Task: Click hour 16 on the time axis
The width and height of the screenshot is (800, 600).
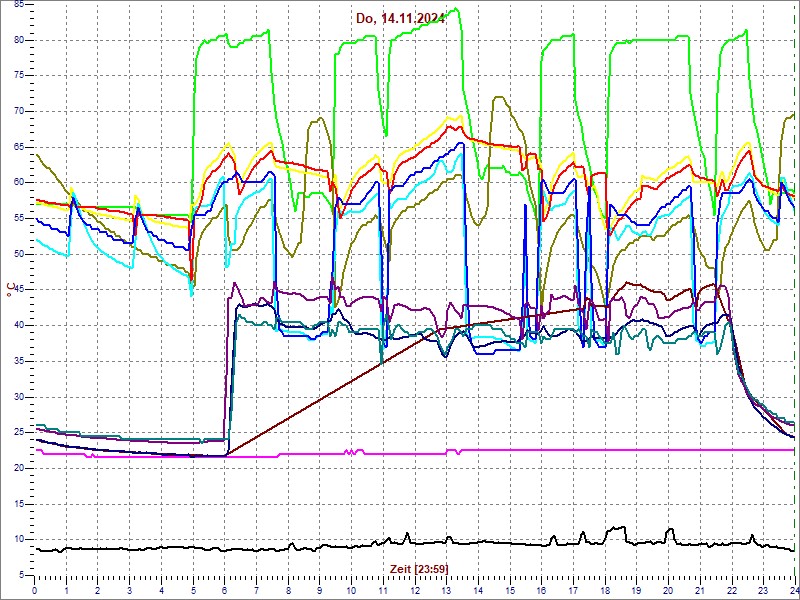Action: pyautogui.click(x=541, y=590)
